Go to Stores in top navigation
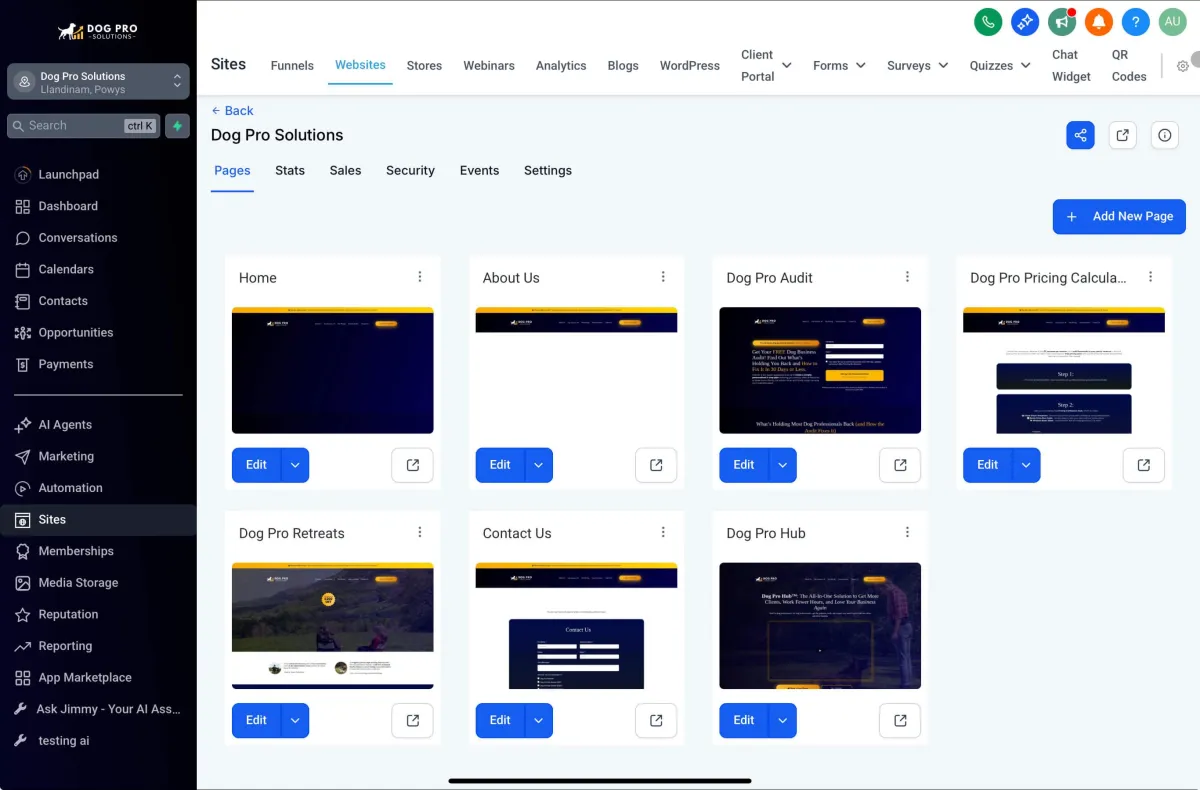The height and width of the screenshot is (790, 1200). (424, 65)
